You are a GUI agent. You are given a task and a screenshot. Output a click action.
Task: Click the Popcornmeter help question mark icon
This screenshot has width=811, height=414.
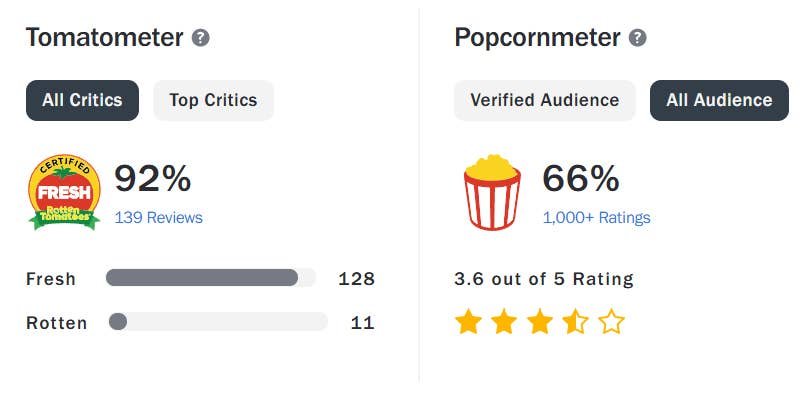pos(638,38)
